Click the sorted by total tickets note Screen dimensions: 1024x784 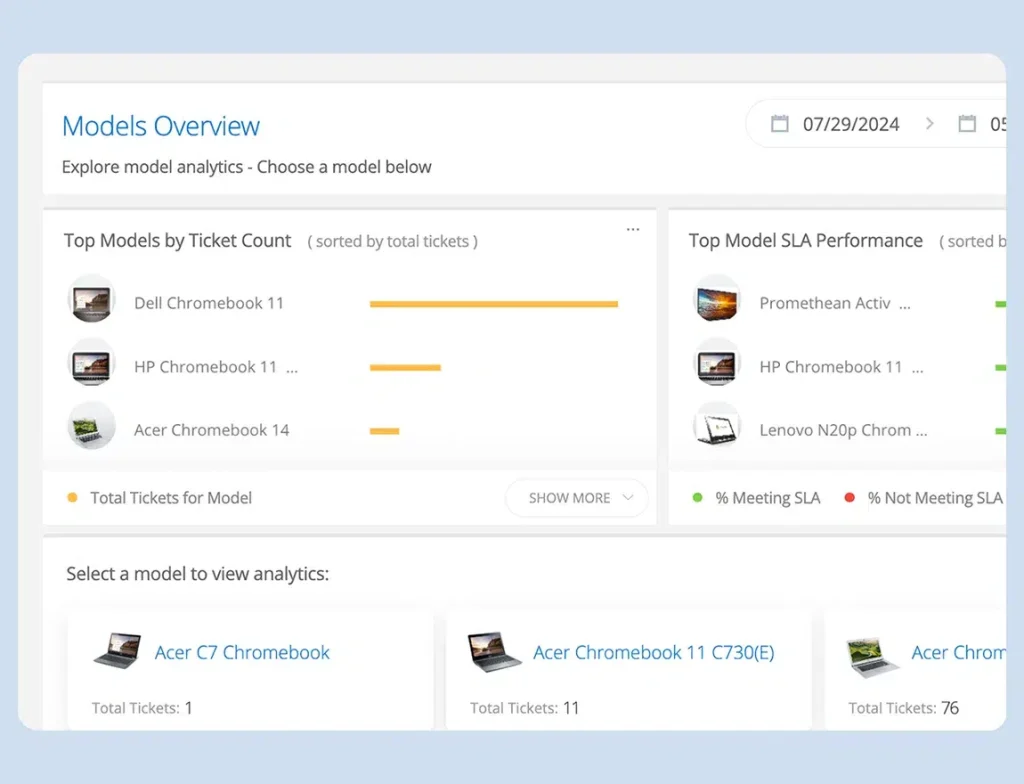coord(392,242)
